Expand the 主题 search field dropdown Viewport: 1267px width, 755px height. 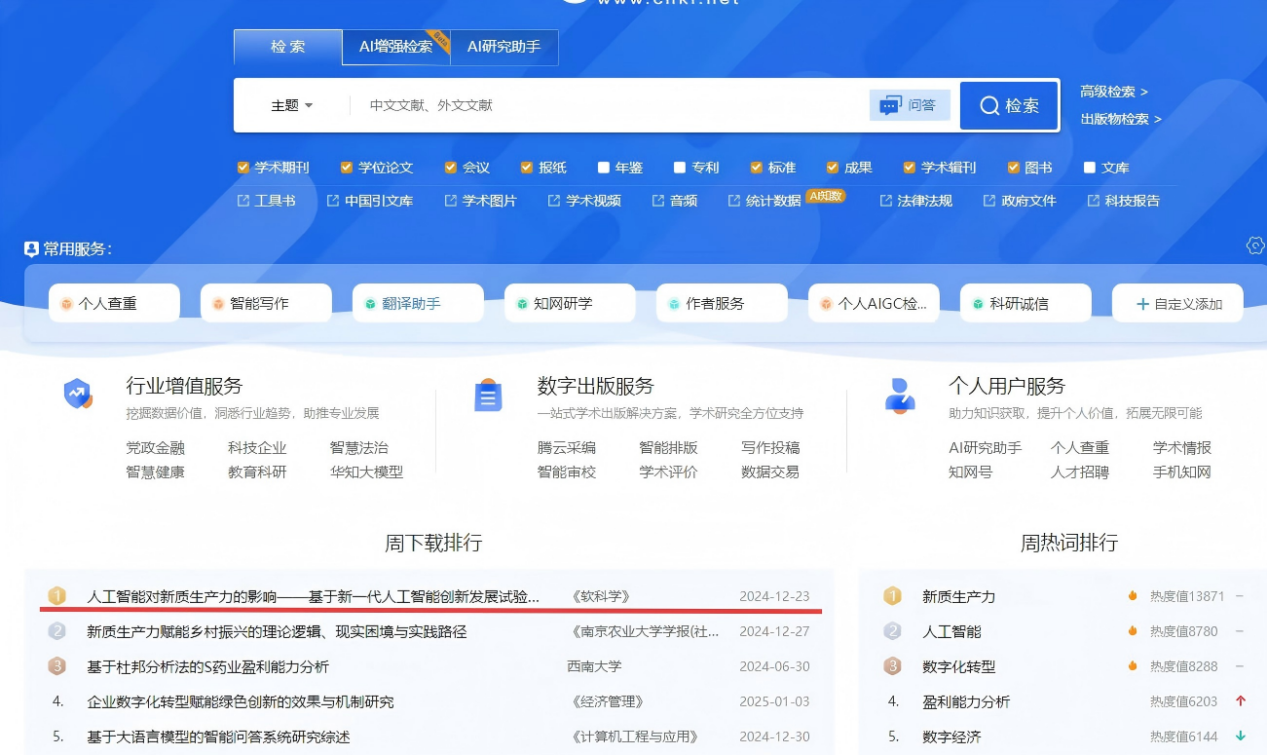point(292,105)
